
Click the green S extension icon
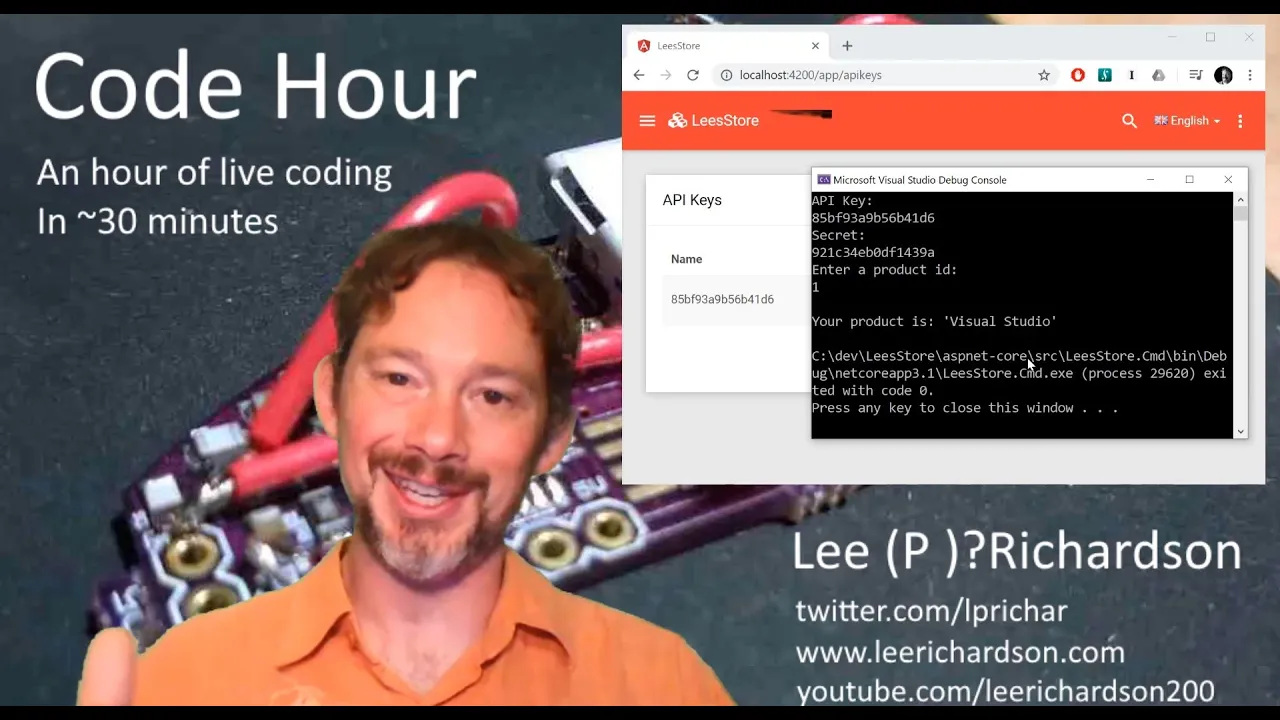[x=1105, y=75]
